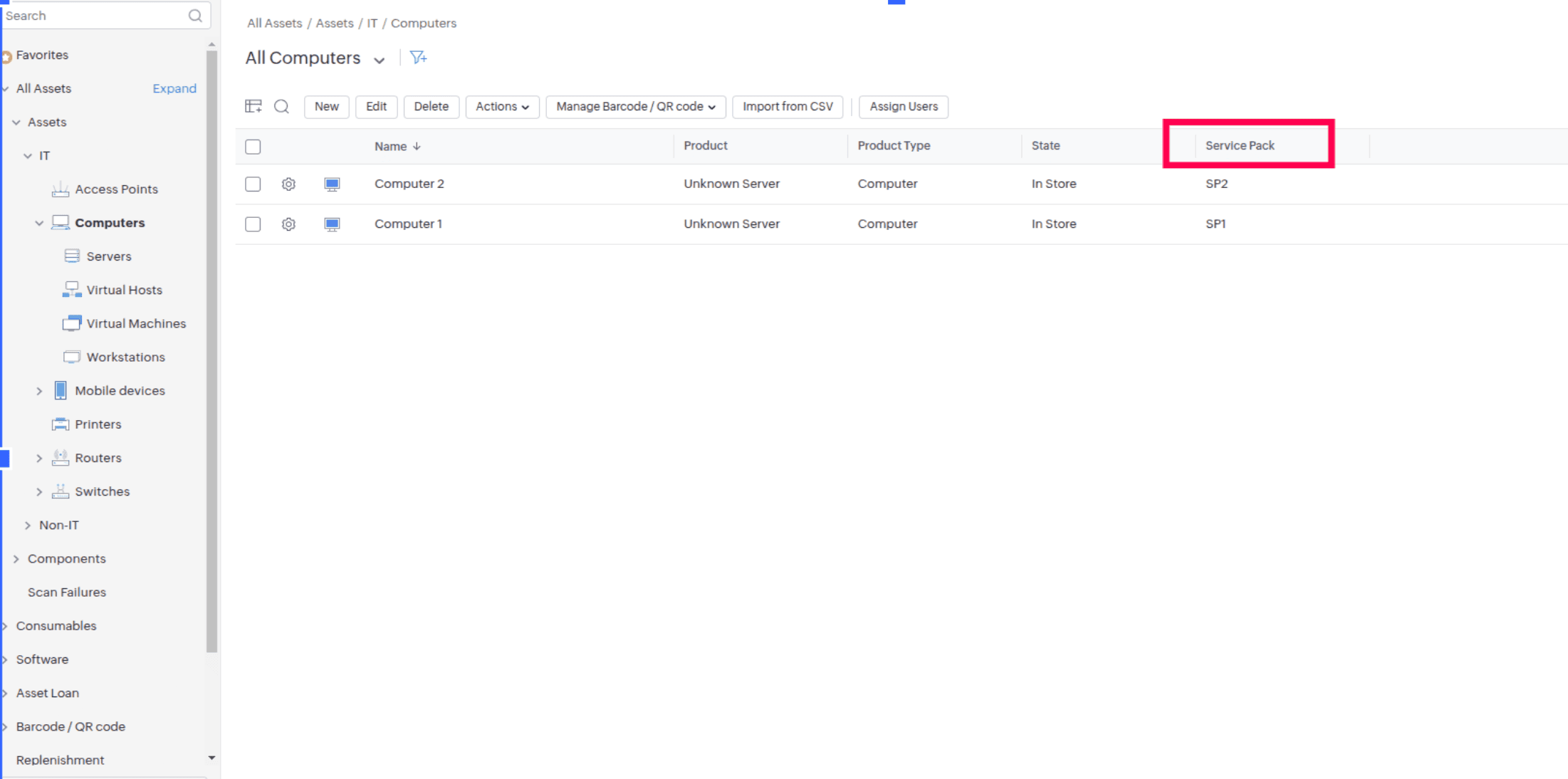The width and height of the screenshot is (1568, 779).
Task: Select Virtual Machines in the tree
Action: [136, 323]
